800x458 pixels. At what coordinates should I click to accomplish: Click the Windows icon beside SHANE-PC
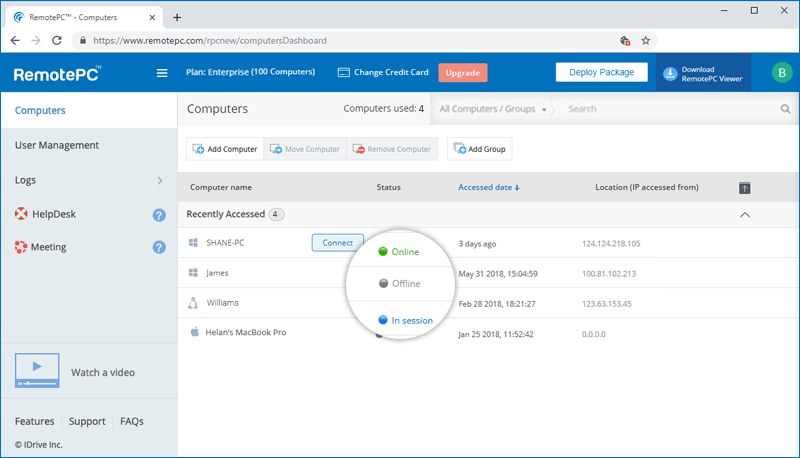[x=193, y=242]
